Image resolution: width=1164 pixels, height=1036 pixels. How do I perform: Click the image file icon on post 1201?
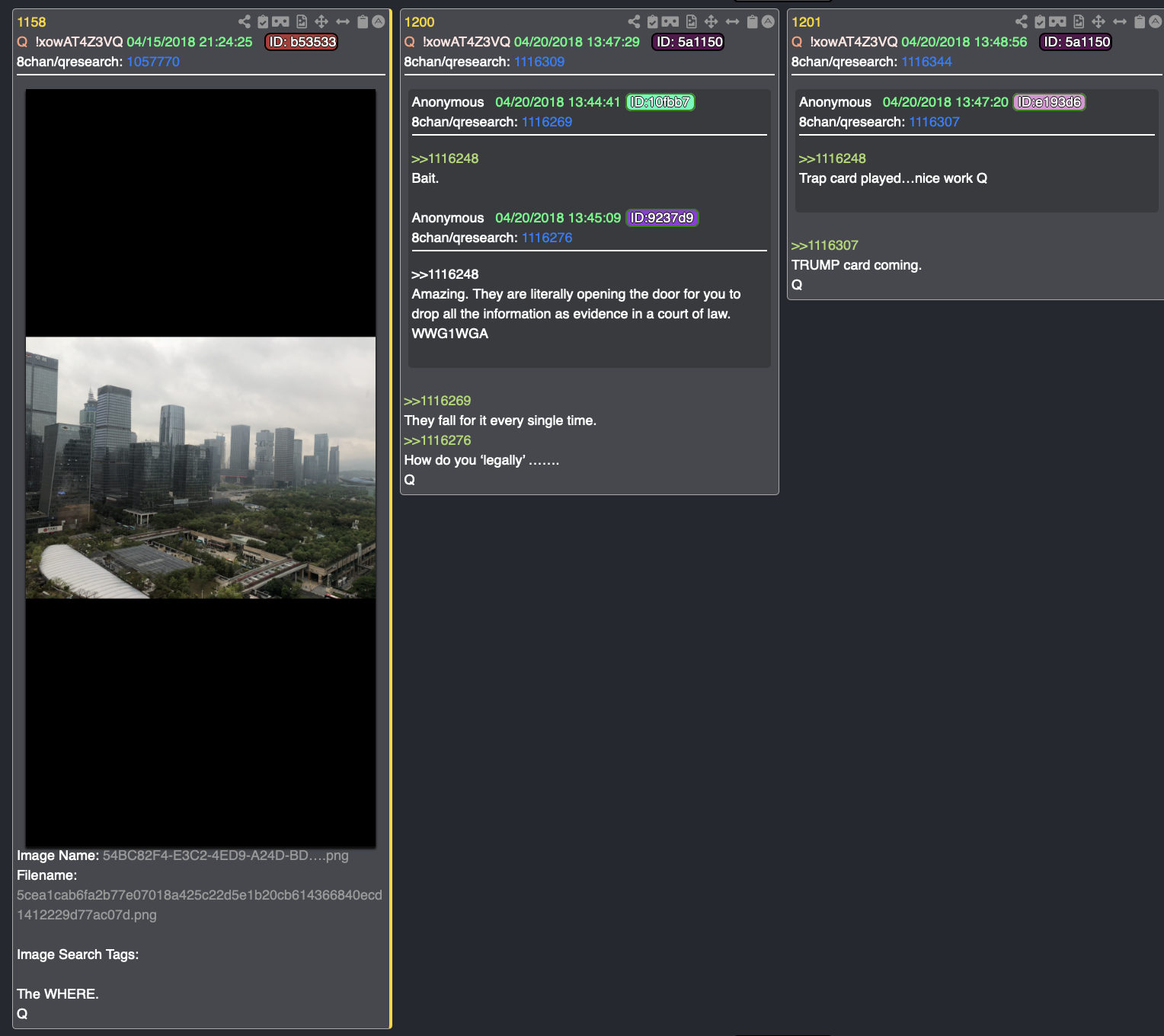[1079, 22]
